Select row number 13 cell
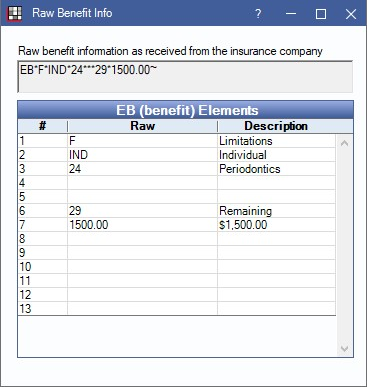This screenshot has width=367, height=387. [x=43, y=309]
